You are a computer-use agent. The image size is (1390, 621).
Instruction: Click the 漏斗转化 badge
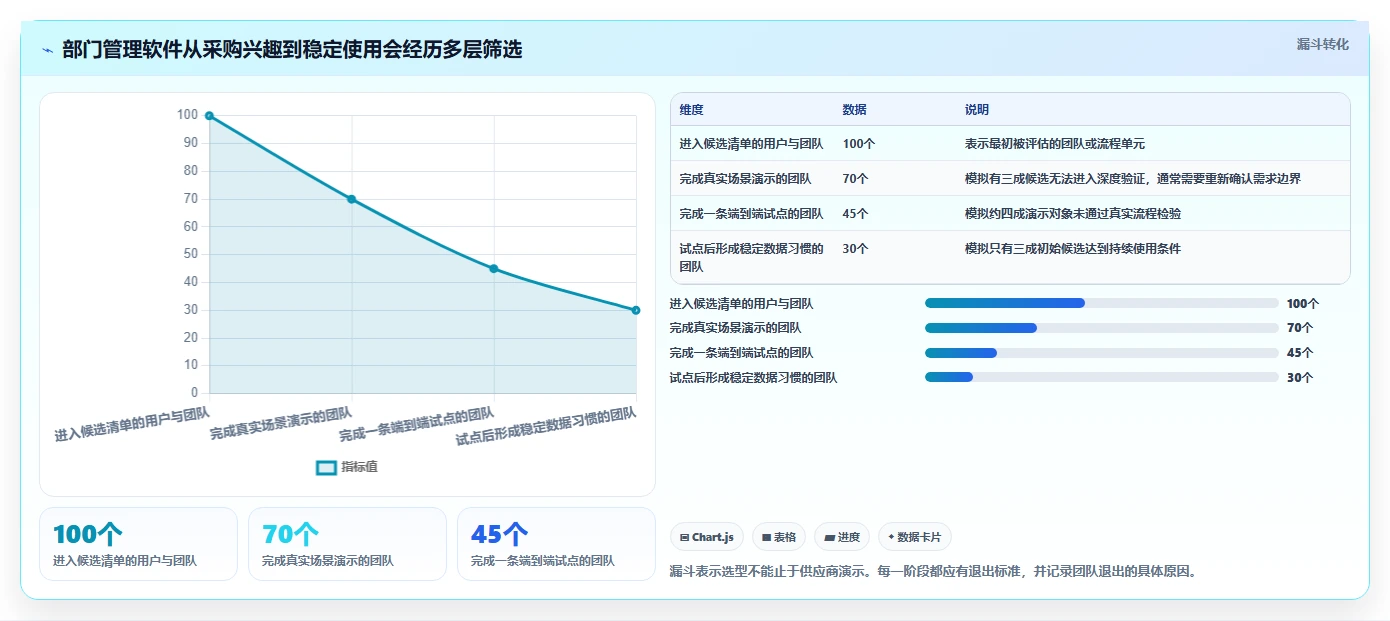(x=1322, y=45)
